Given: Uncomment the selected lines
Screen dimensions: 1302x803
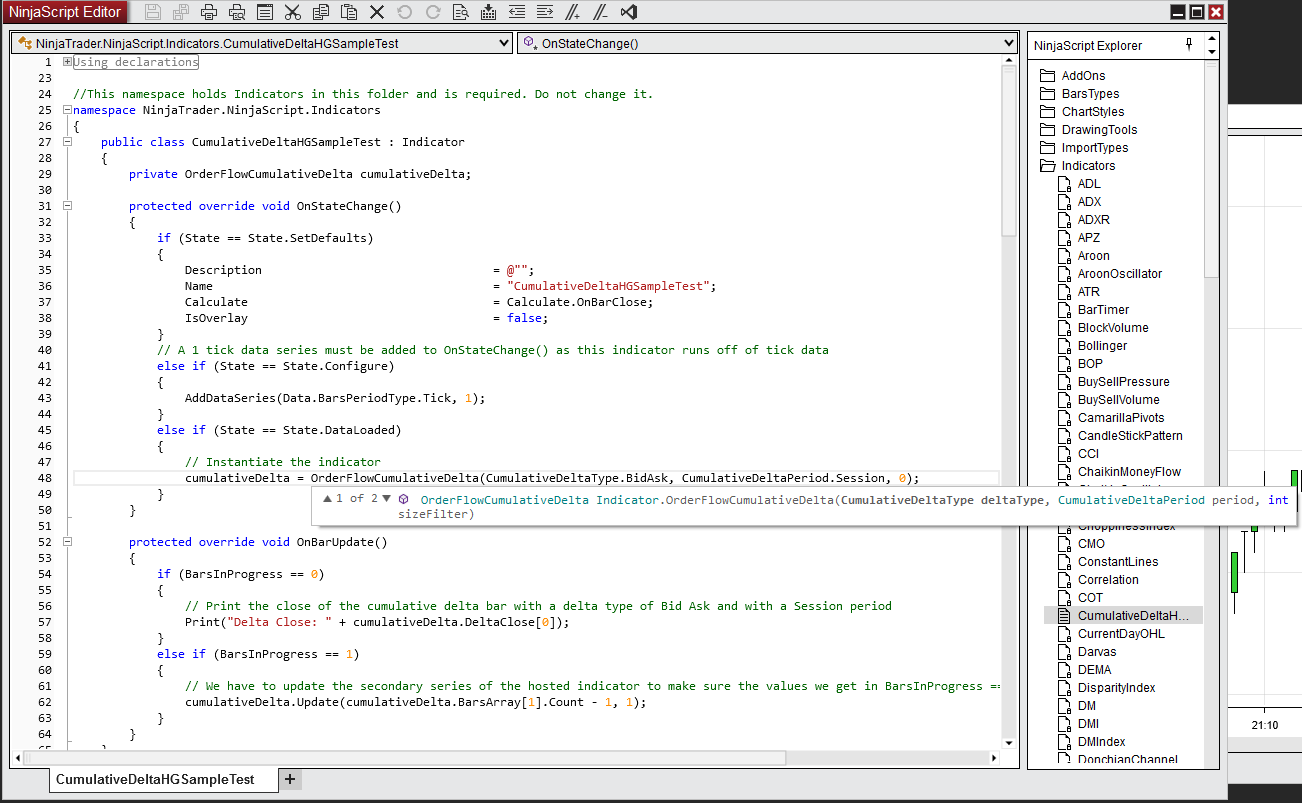Looking at the screenshot, I should (x=601, y=12).
